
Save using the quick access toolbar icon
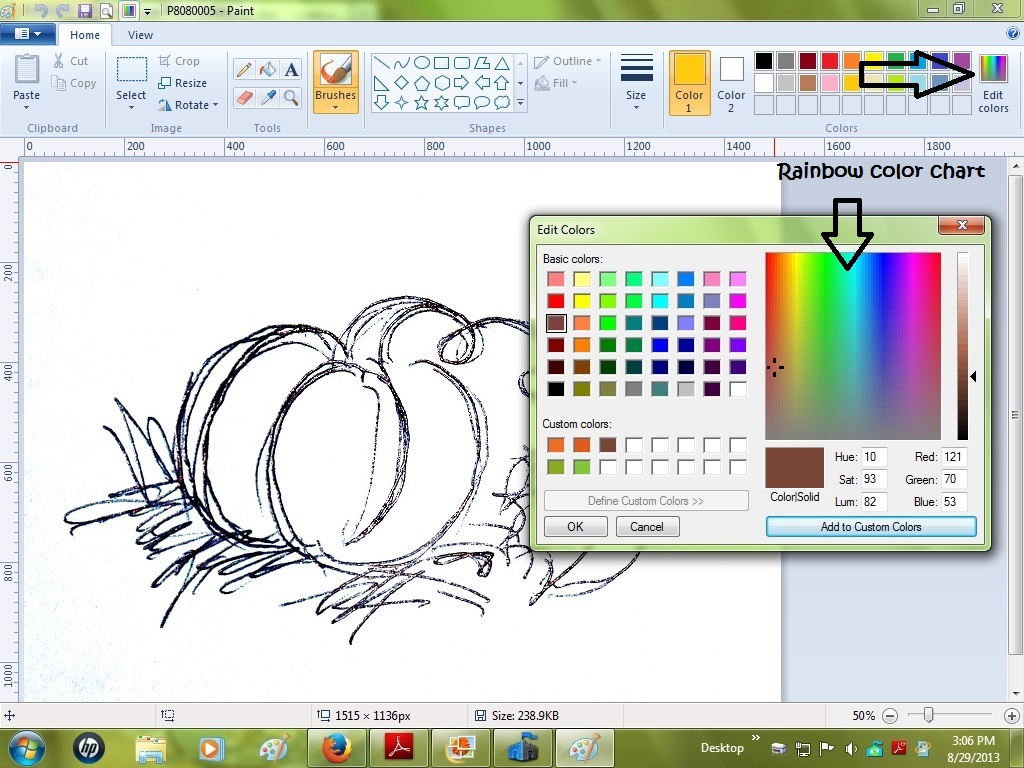tap(85, 10)
